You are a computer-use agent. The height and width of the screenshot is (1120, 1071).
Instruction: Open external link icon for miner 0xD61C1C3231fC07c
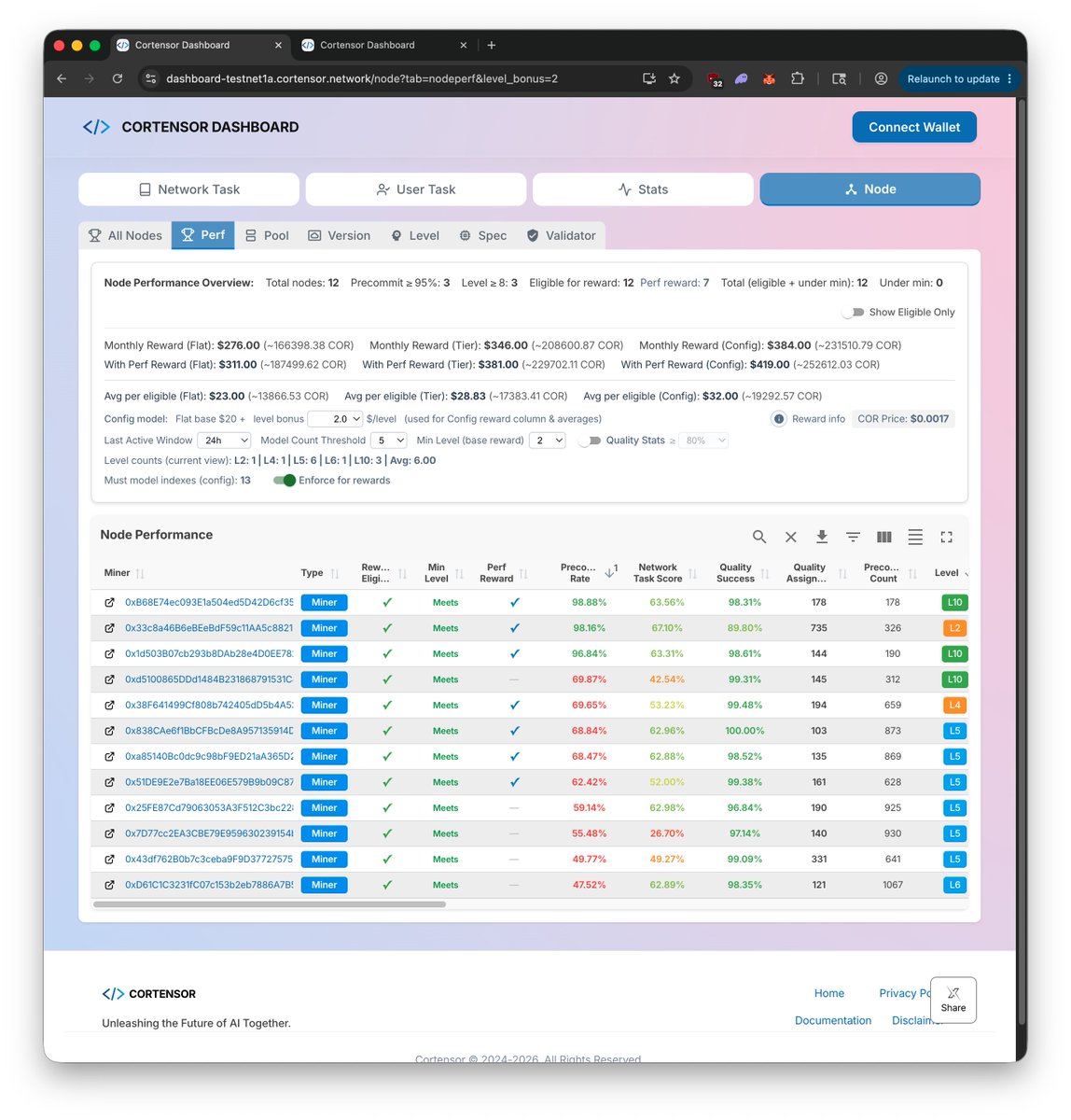(x=109, y=885)
